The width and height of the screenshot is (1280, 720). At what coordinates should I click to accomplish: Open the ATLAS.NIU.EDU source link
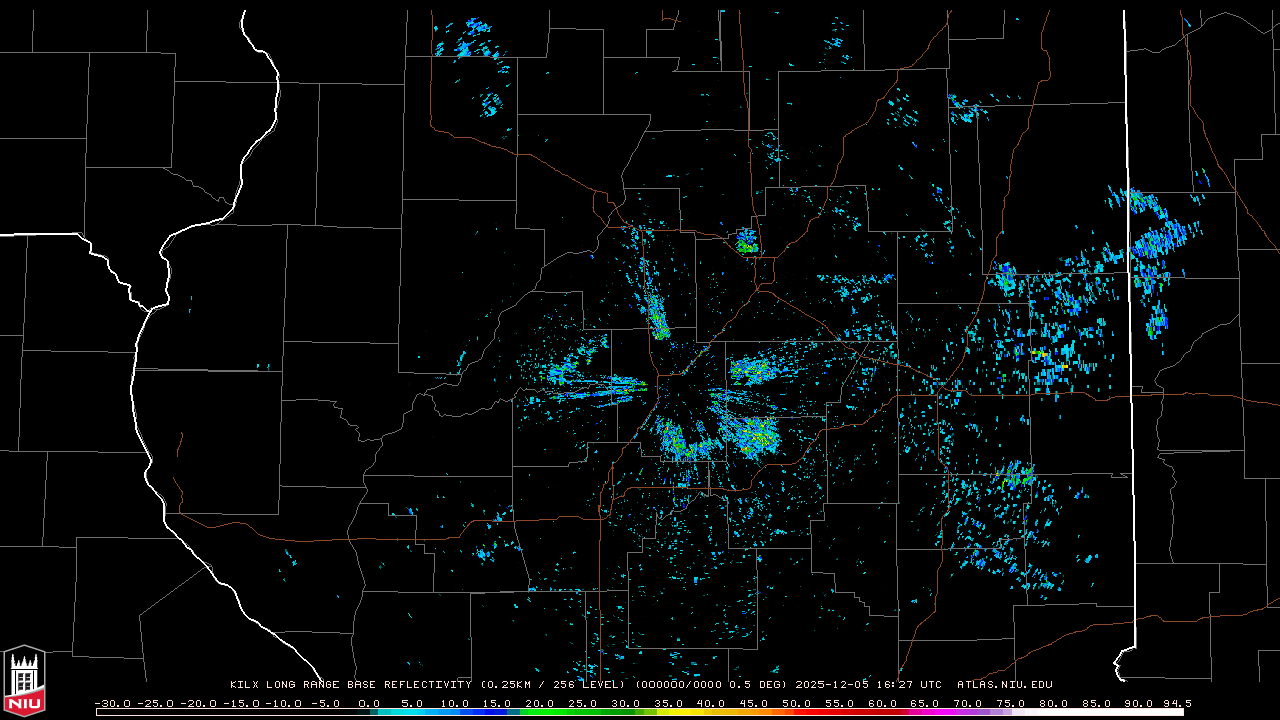[x=1005, y=685]
